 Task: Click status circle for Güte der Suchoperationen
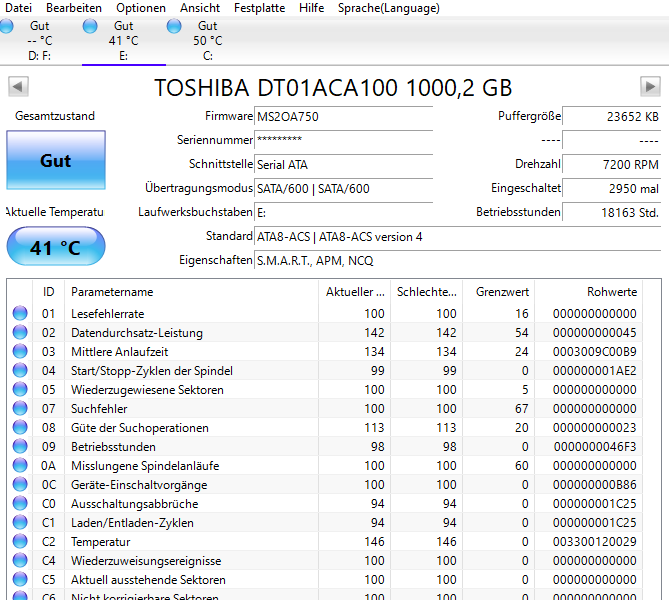20,427
